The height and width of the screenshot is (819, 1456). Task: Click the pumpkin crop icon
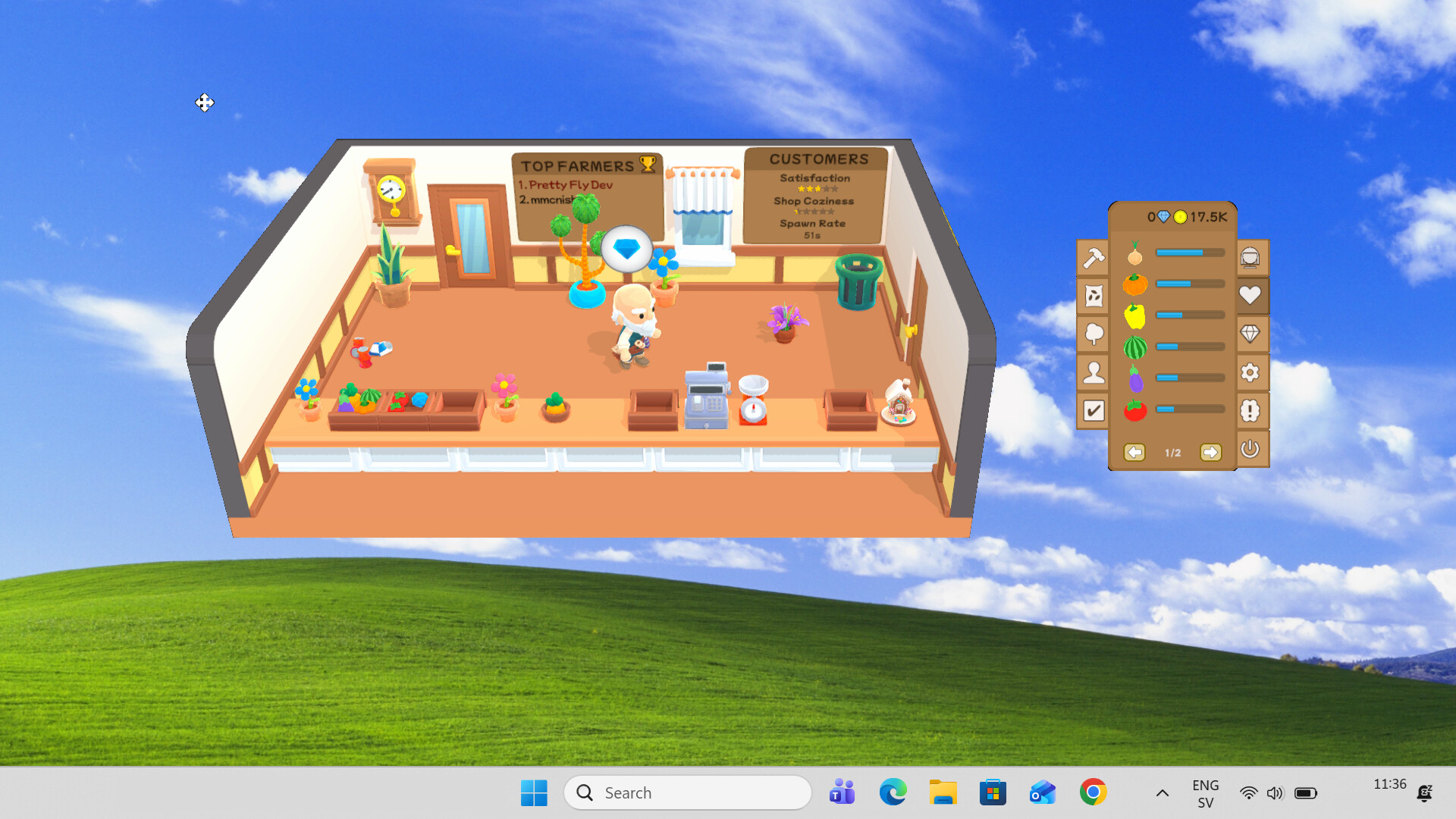[x=1135, y=284]
